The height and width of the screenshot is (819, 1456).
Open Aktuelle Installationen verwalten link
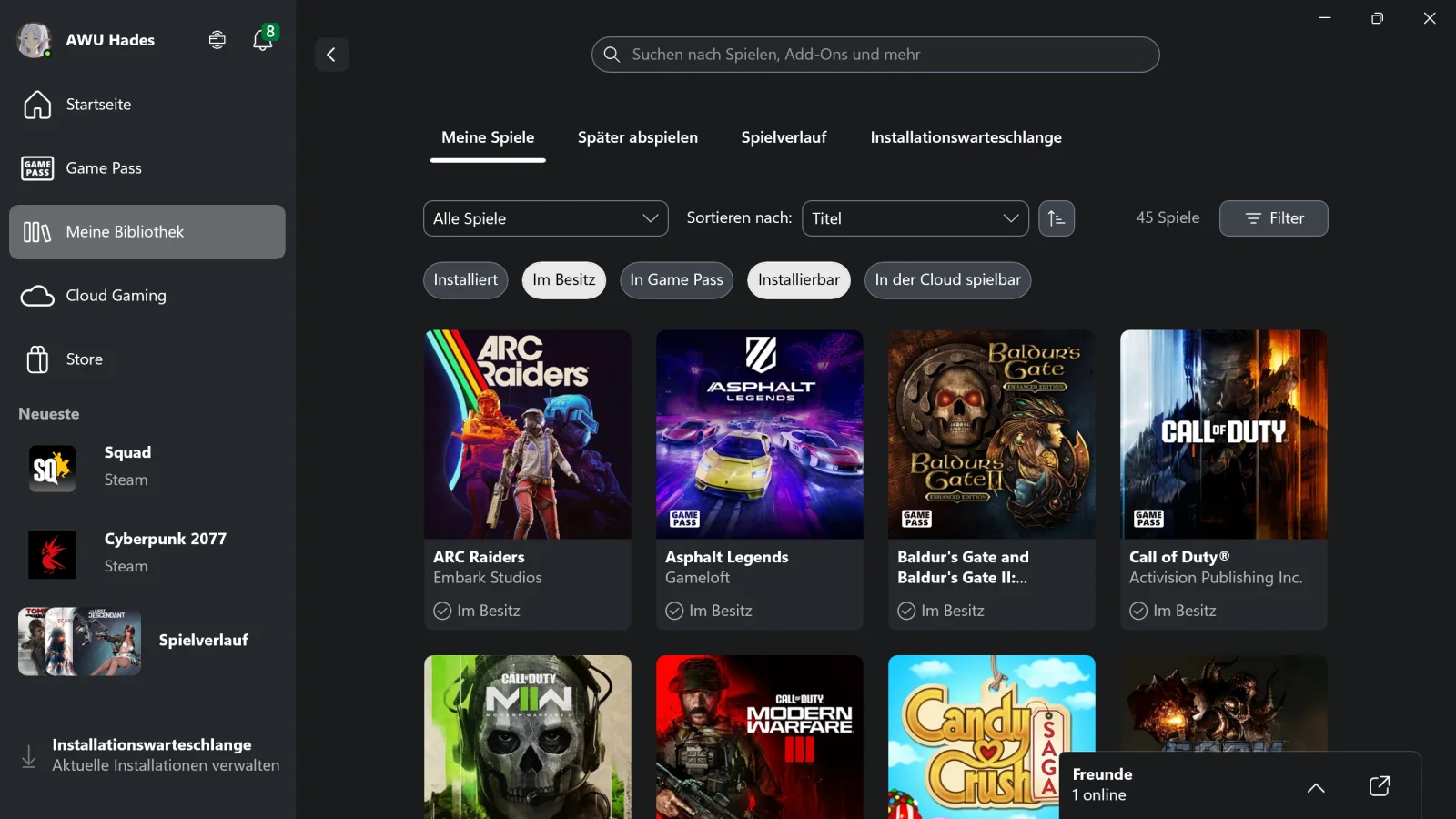166,766
